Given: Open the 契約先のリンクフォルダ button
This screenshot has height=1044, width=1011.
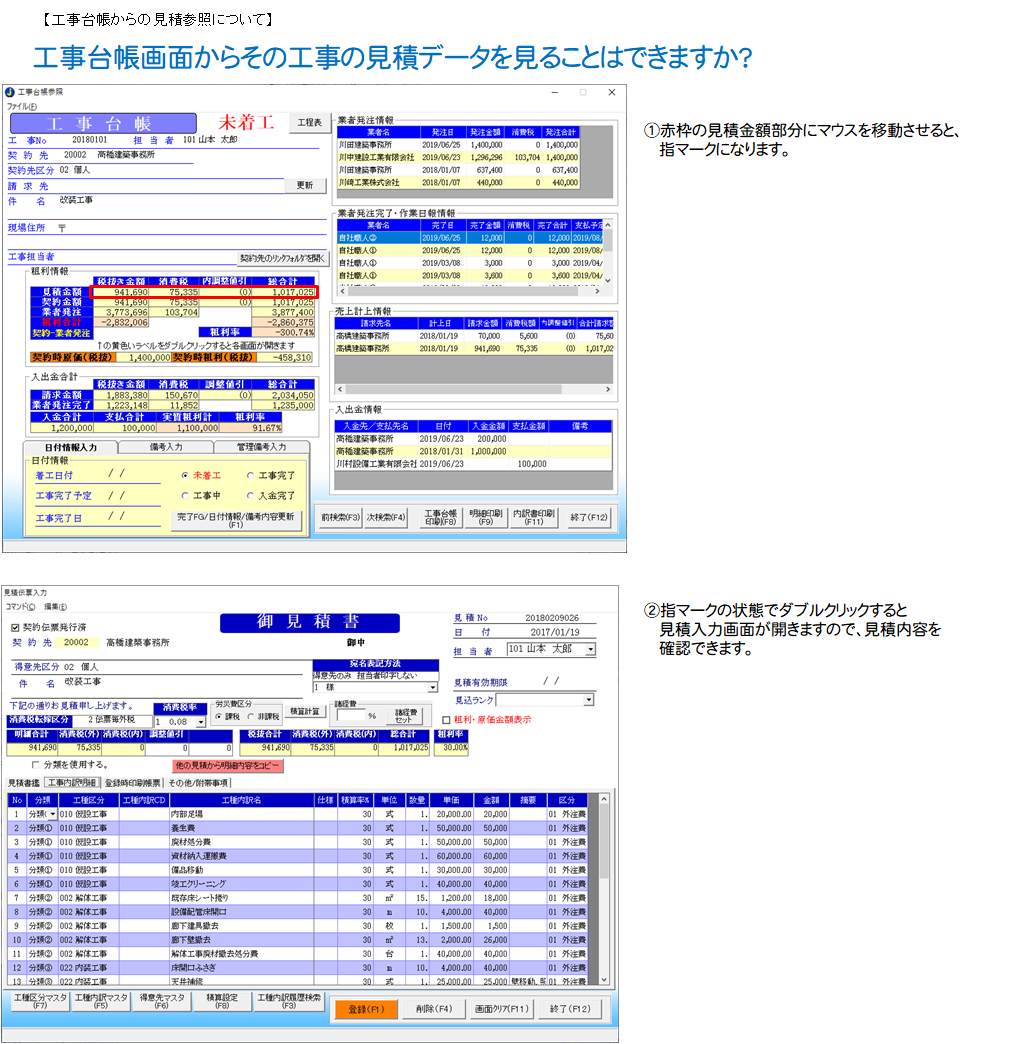Looking at the screenshot, I should click(x=282, y=257).
